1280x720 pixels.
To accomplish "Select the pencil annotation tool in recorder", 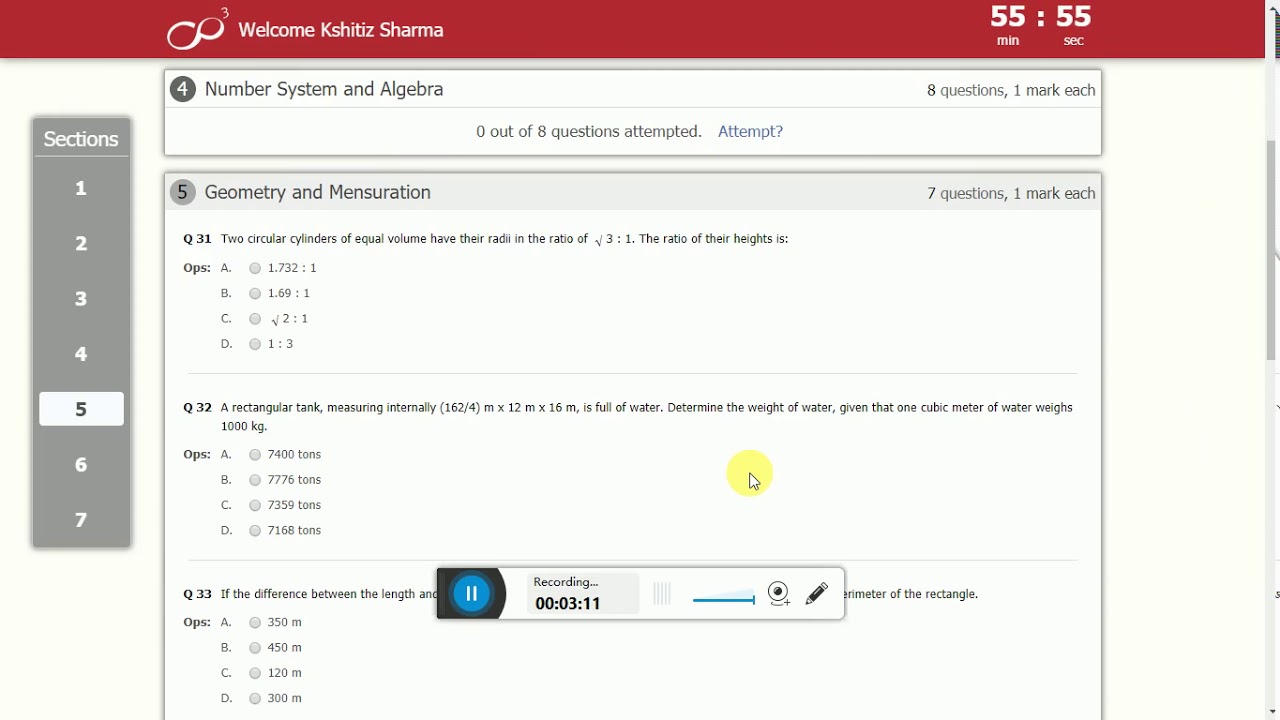I will (817, 594).
